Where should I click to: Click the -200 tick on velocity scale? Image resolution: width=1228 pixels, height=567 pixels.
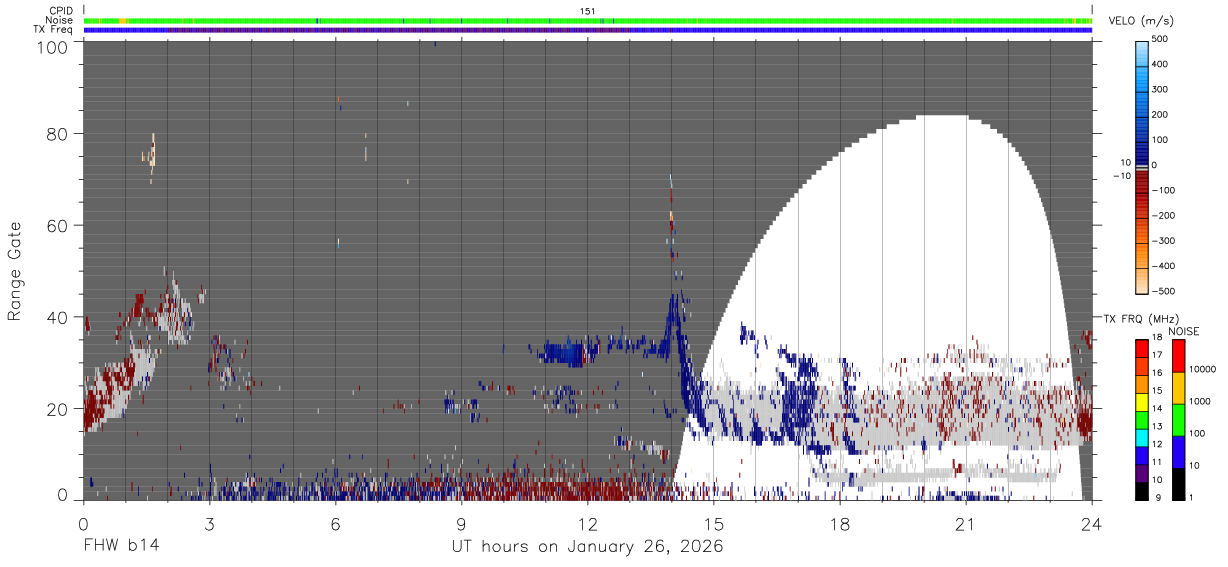[1164, 215]
